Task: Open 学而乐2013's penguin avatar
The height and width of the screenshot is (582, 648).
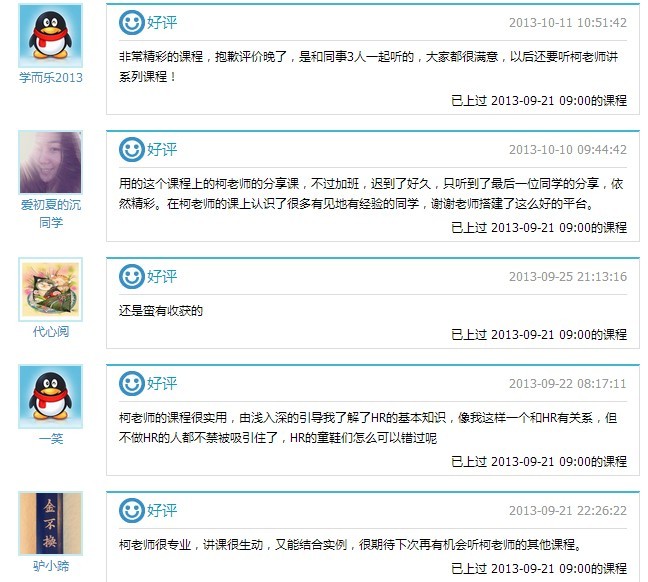Action: tap(50, 36)
